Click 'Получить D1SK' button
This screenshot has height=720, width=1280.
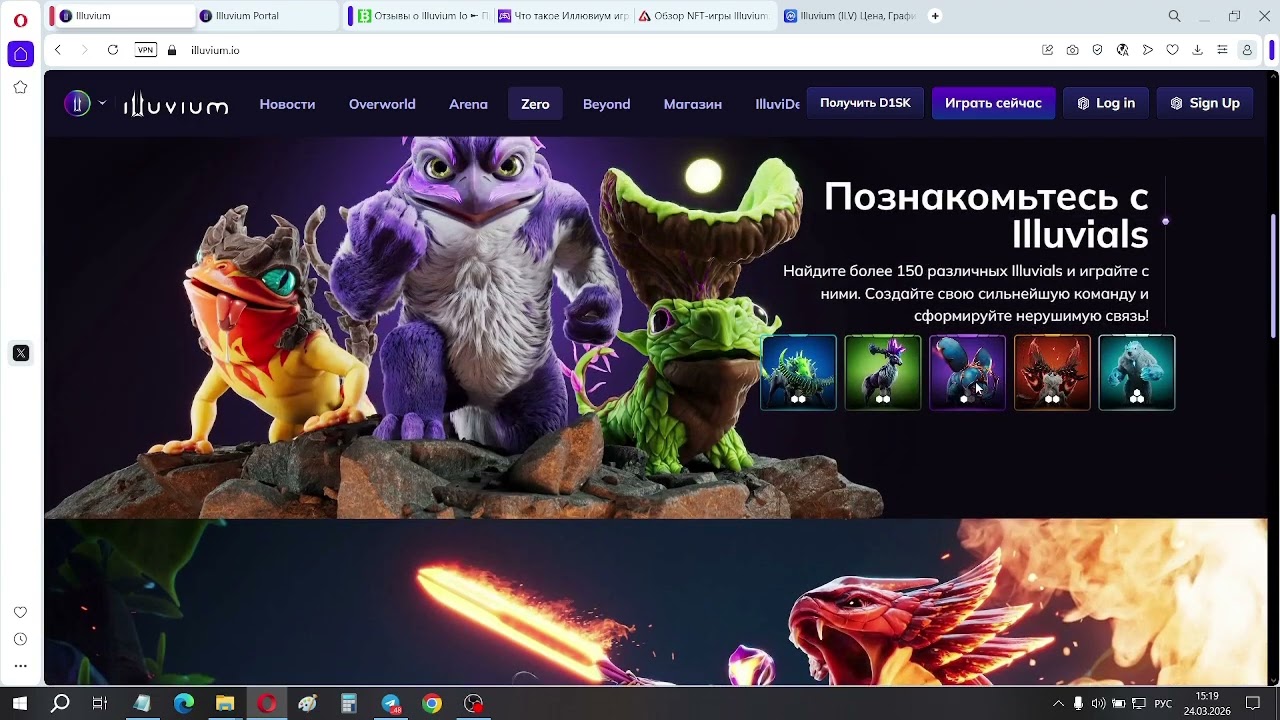pos(865,103)
